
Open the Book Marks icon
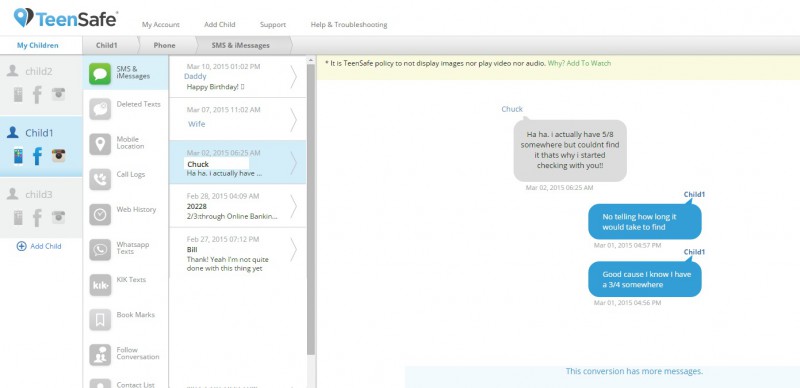[x=100, y=320]
